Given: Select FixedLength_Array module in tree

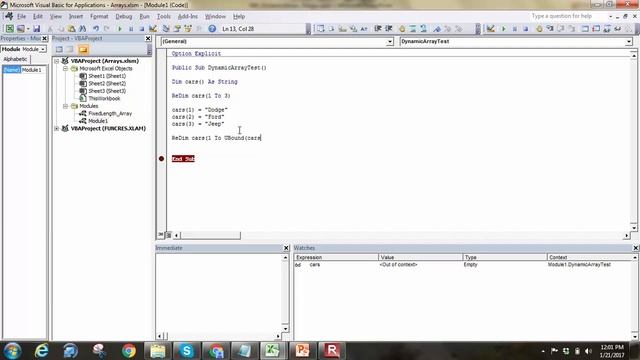Looking at the screenshot, I should pos(110,113).
